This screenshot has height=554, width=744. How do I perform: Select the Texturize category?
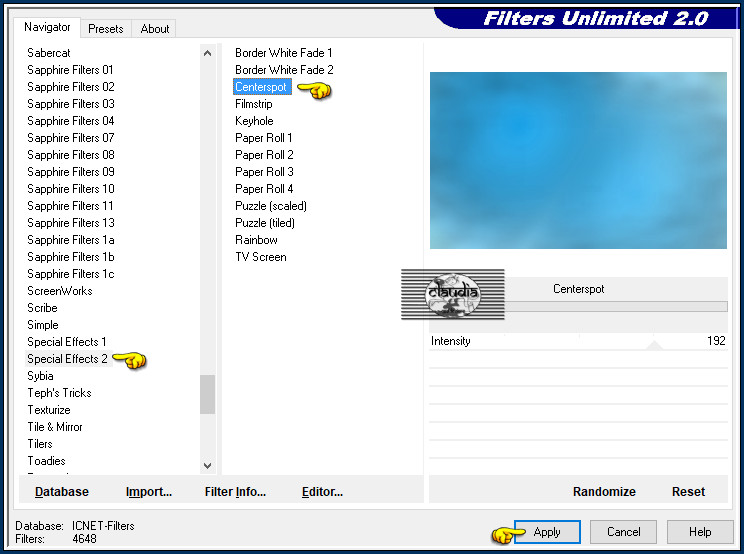point(49,410)
